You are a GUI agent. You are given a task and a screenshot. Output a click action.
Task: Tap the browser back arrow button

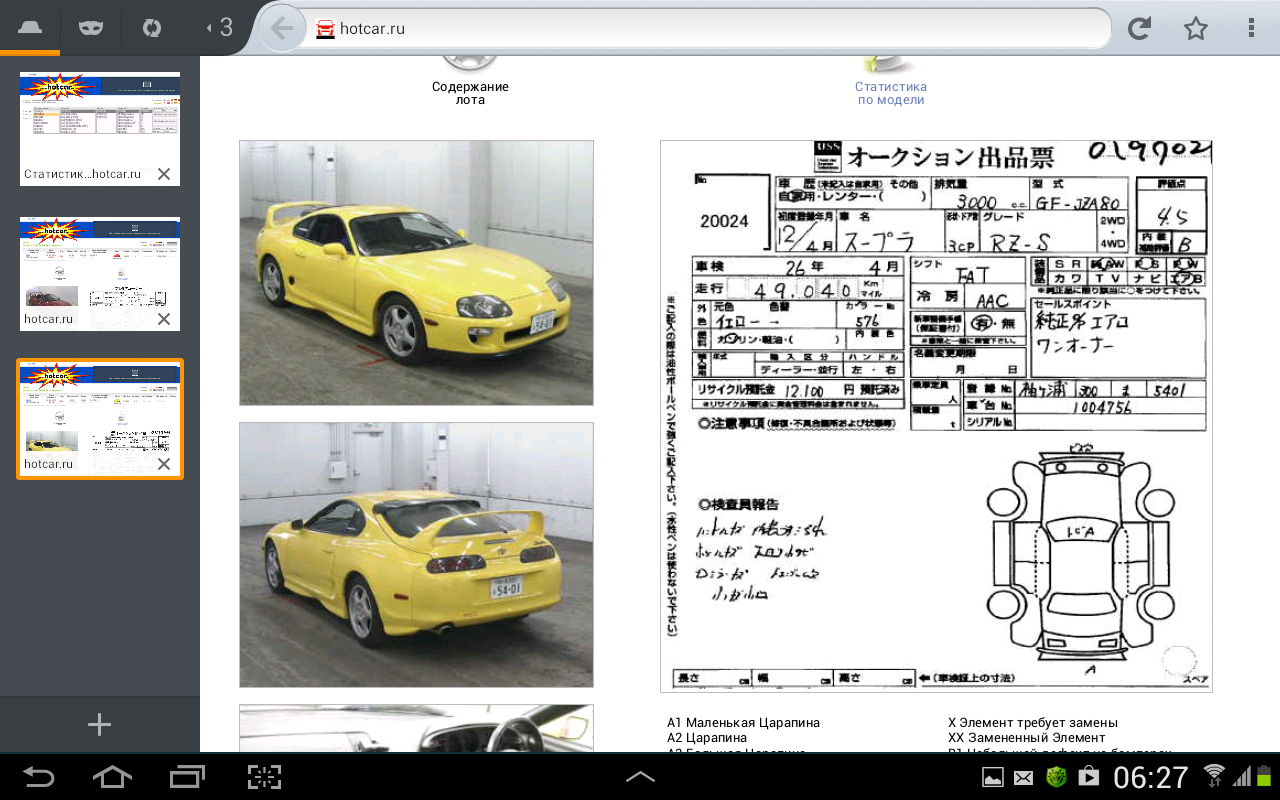(x=282, y=29)
